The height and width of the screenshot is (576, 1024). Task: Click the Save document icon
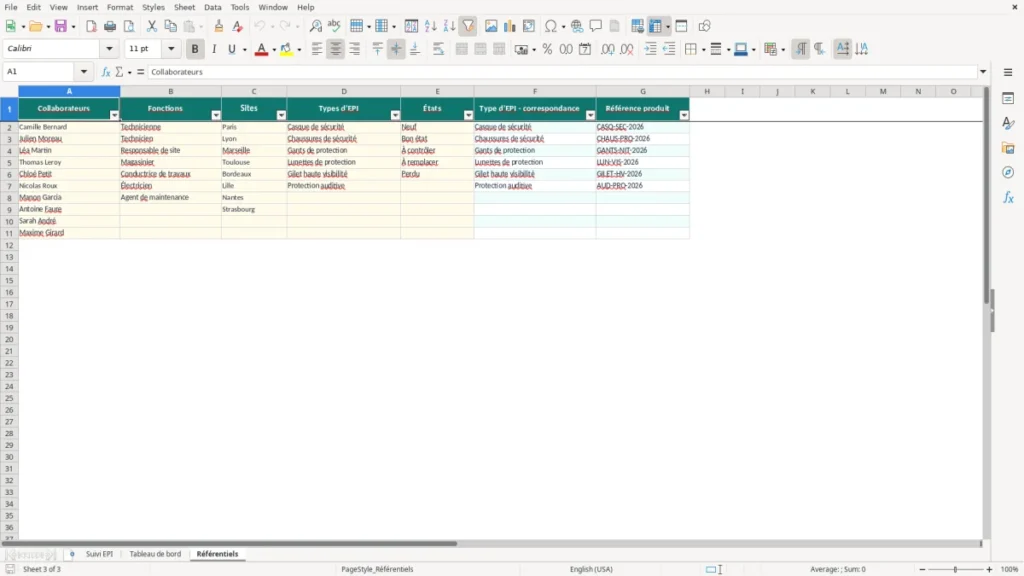tap(61, 26)
